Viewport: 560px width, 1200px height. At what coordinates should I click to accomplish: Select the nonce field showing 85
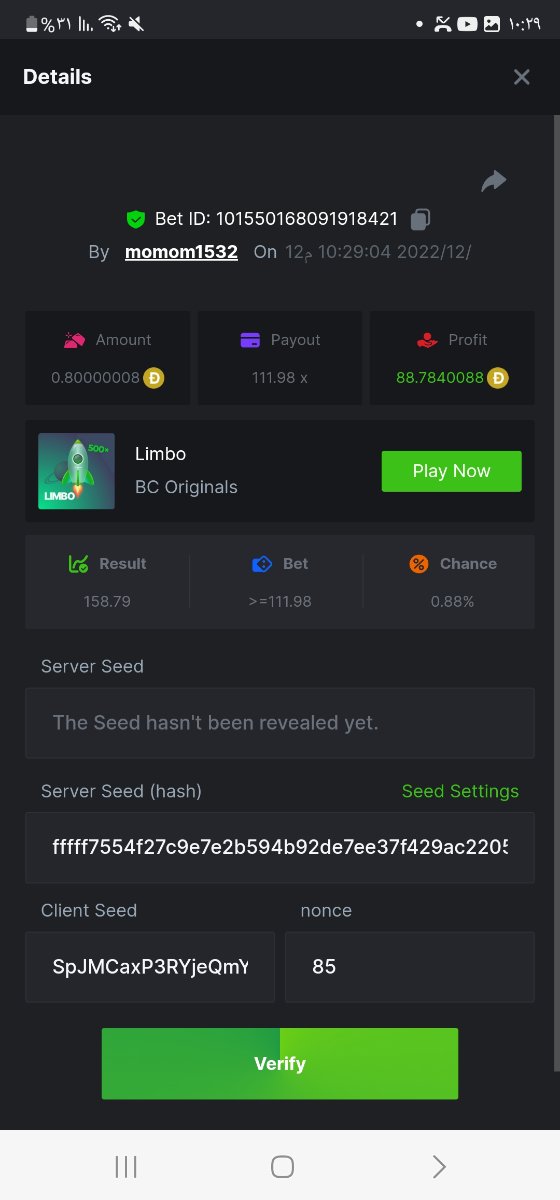[410, 967]
